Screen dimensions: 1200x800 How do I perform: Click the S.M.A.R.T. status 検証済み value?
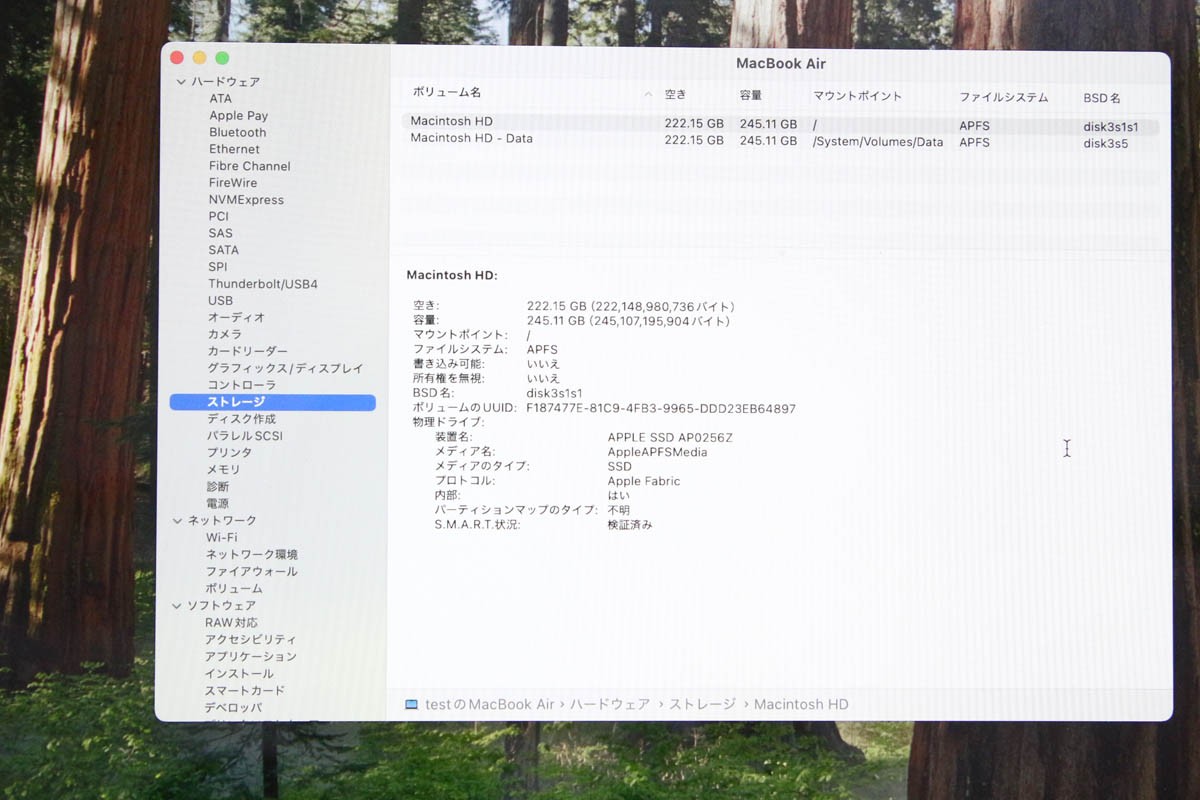tap(630, 524)
